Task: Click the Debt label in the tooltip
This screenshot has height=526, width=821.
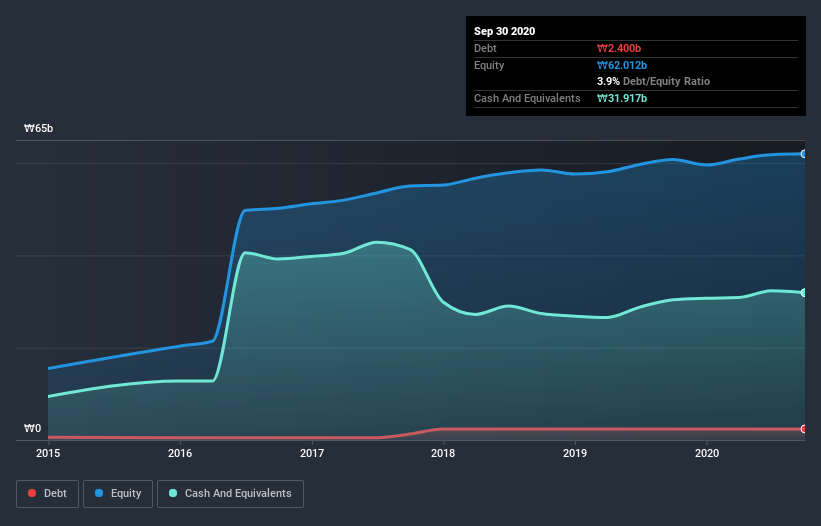Action: pyautogui.click(x=485, y=49)
